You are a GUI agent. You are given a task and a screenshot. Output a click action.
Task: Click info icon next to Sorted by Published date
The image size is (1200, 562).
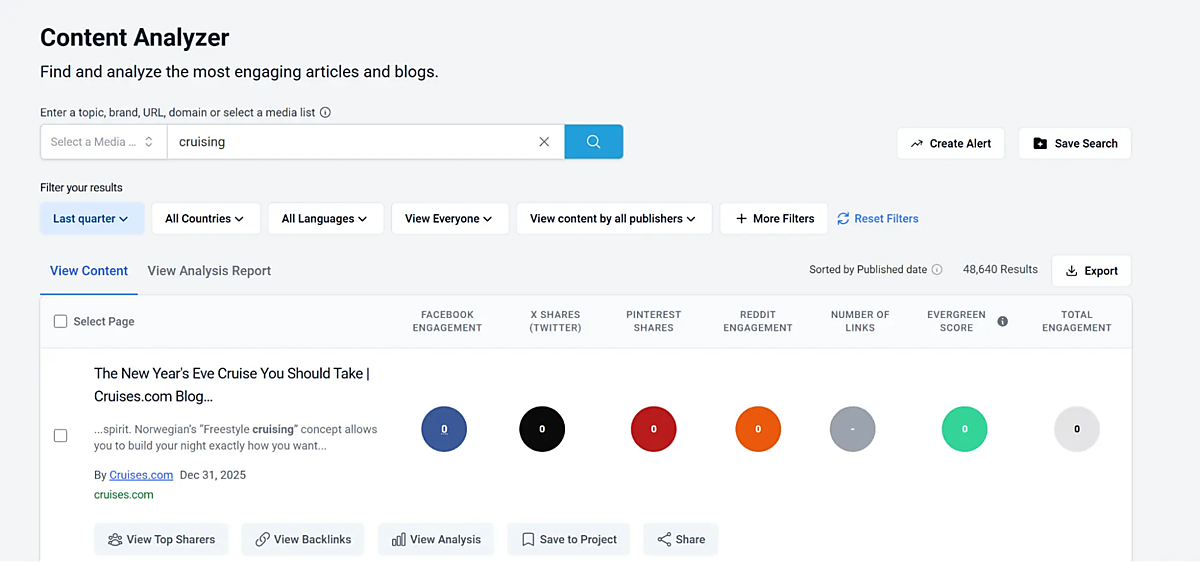pyautogui.click(x=937, y=270)
